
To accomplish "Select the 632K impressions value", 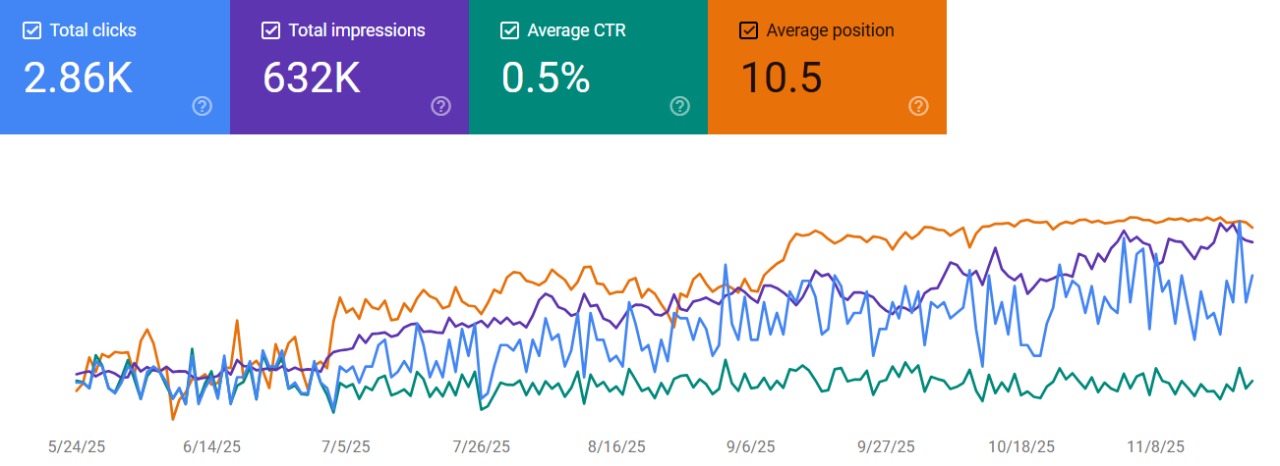I will (311, 78).
